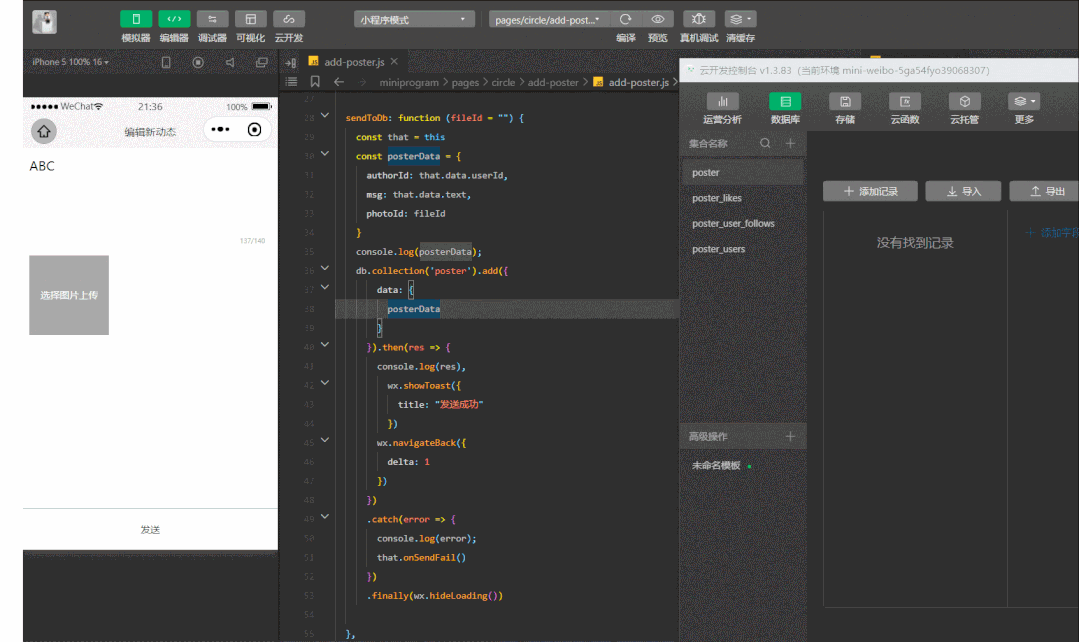Click the editor back navigation arrow

339,82
